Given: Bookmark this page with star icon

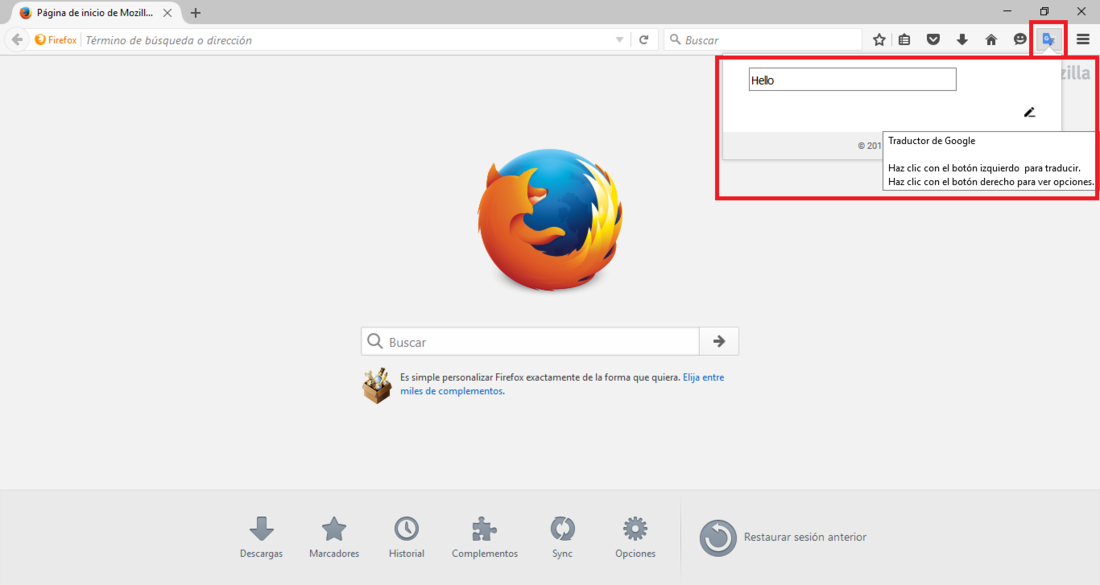Looking at the screenshot, I should point(879,40).
